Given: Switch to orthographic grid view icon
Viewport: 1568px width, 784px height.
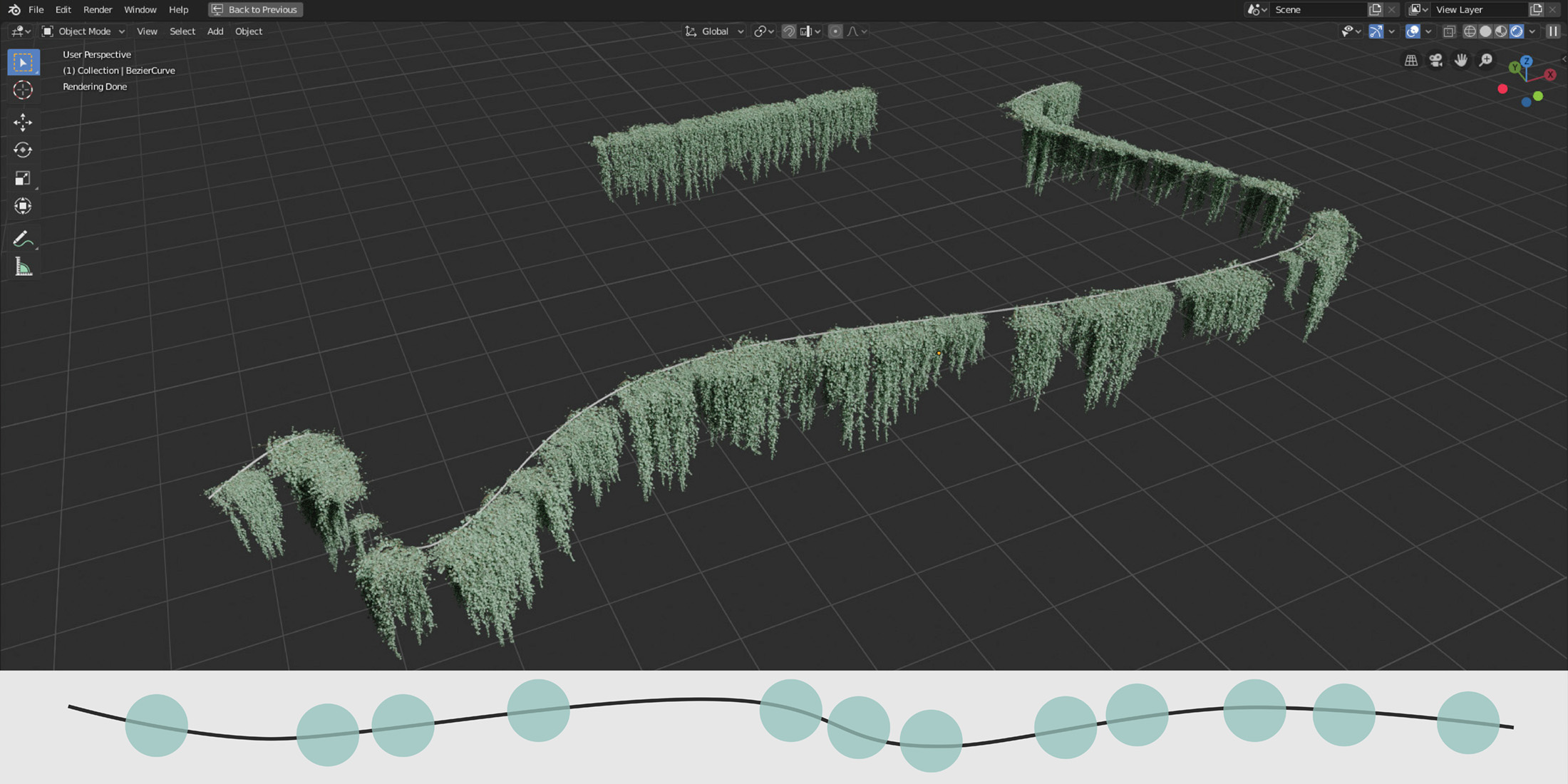Looking at the screenshot, I should point(1410,61).
